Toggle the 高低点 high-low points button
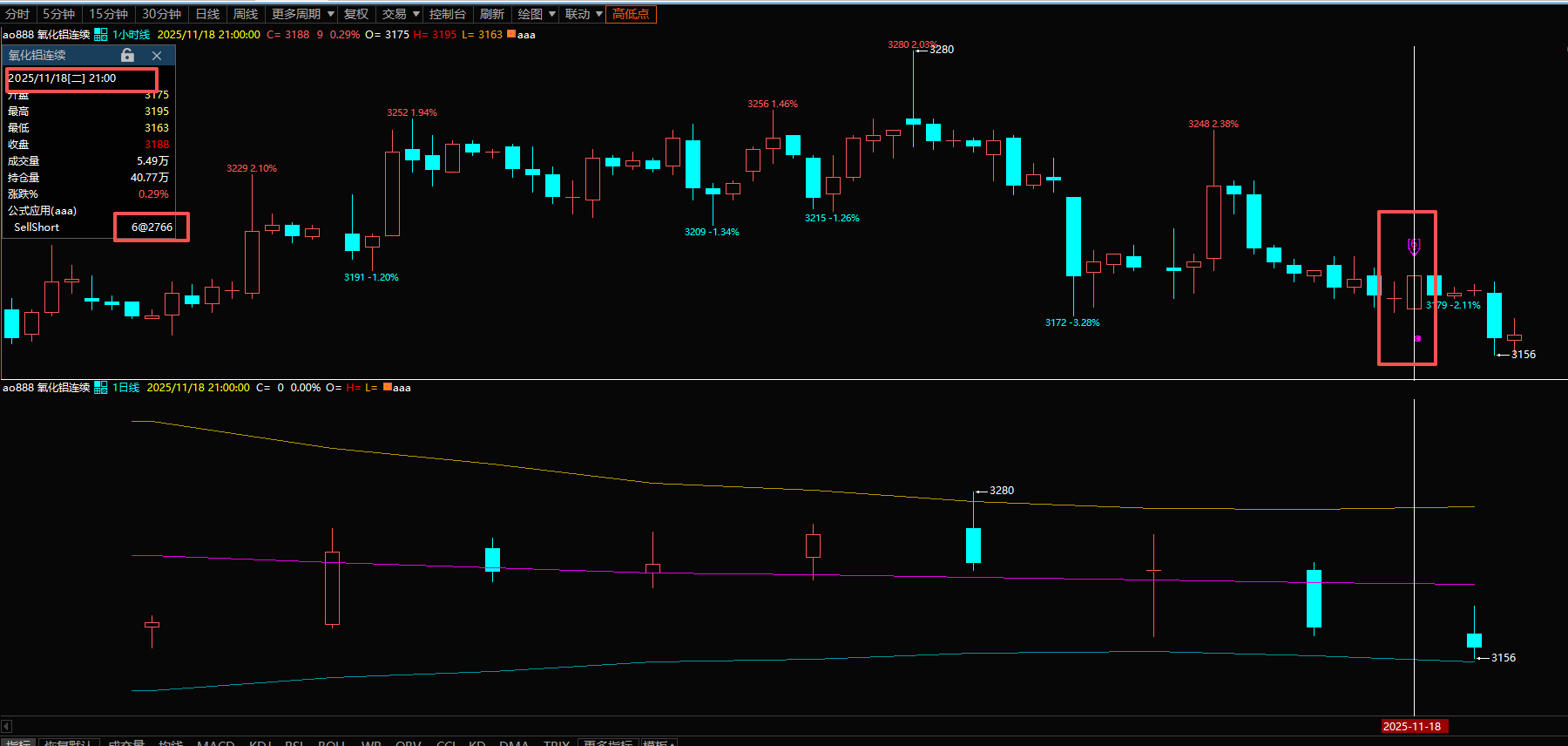Image resolution: width=1568 pixels, height=746 pixels. tap(631, 14)
